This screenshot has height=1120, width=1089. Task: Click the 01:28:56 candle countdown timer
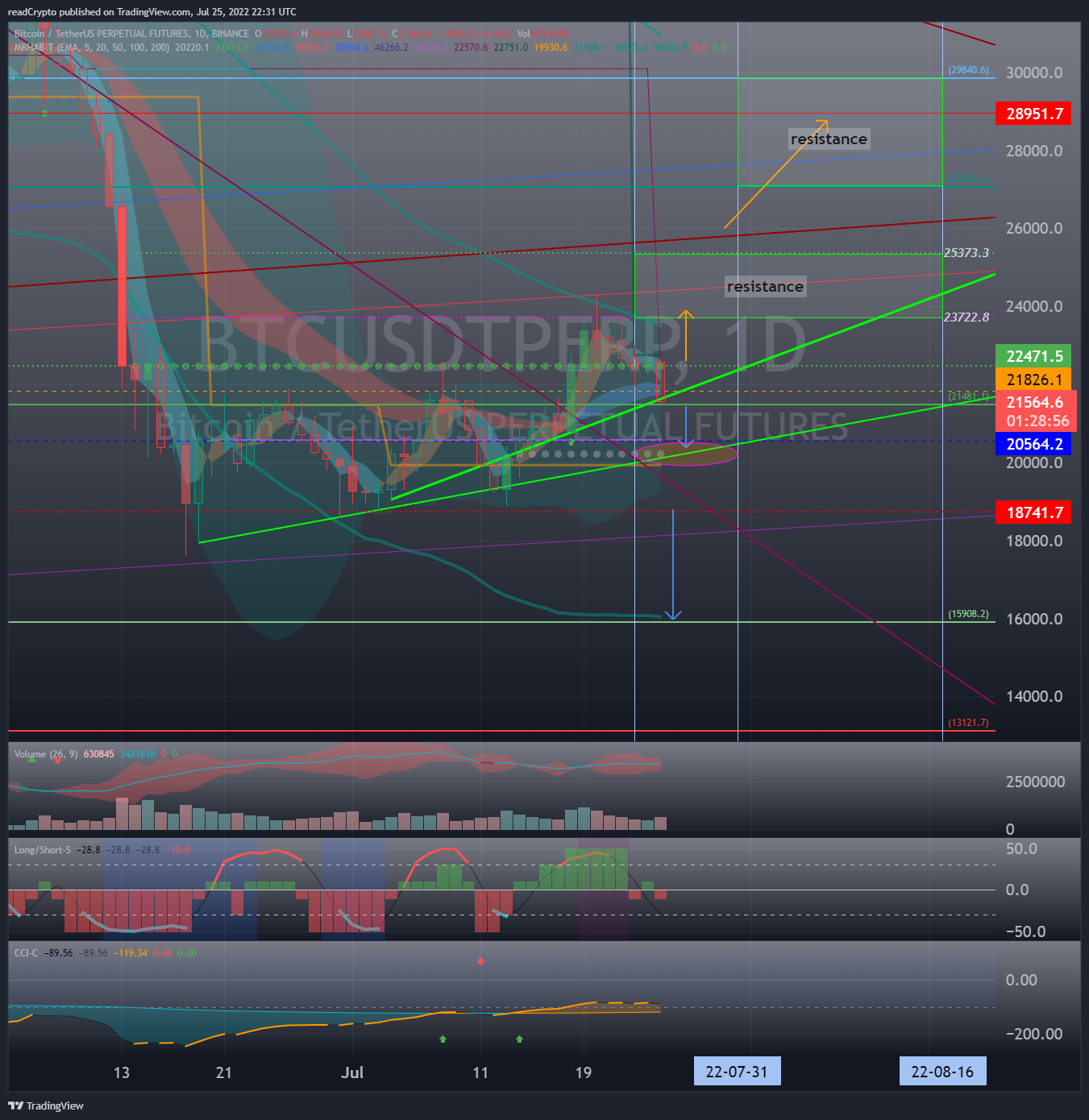pyautogui.click(x=1037, y=421)
